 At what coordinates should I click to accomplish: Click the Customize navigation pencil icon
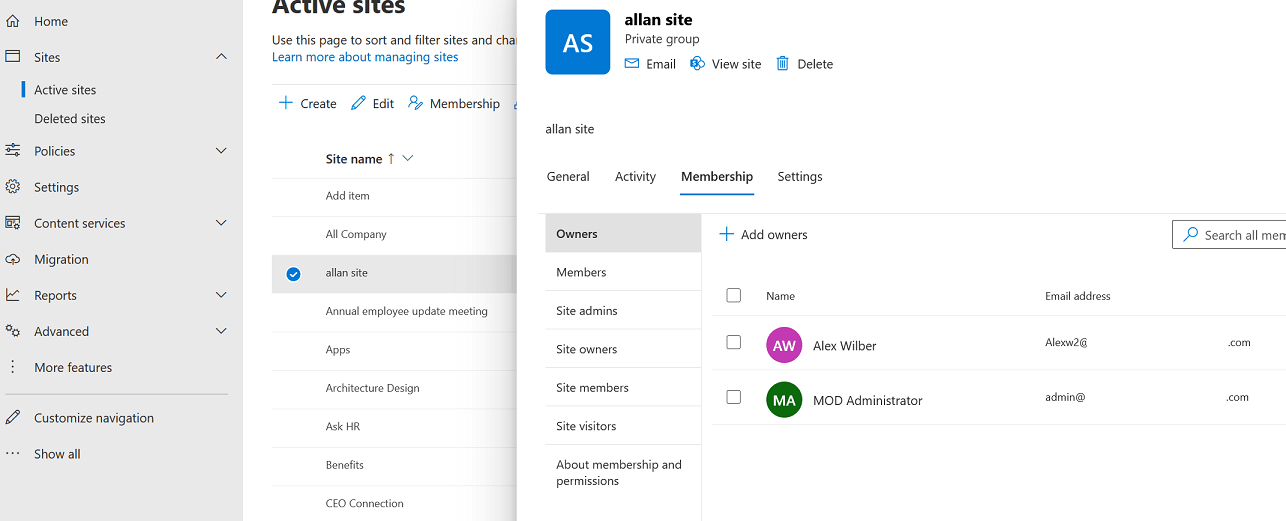[x=13, y=418]
